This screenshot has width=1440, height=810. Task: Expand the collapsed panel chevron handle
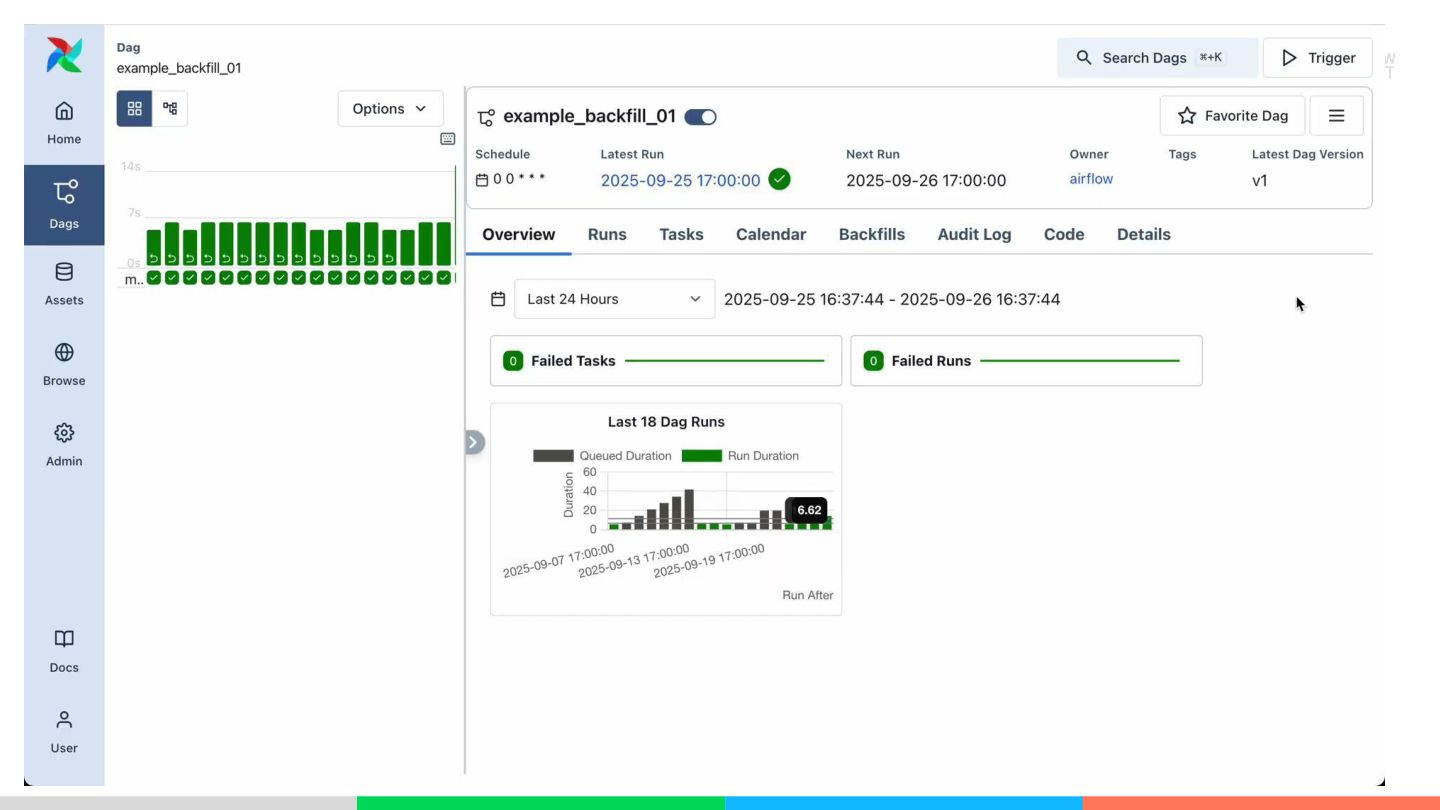[474, 442]
